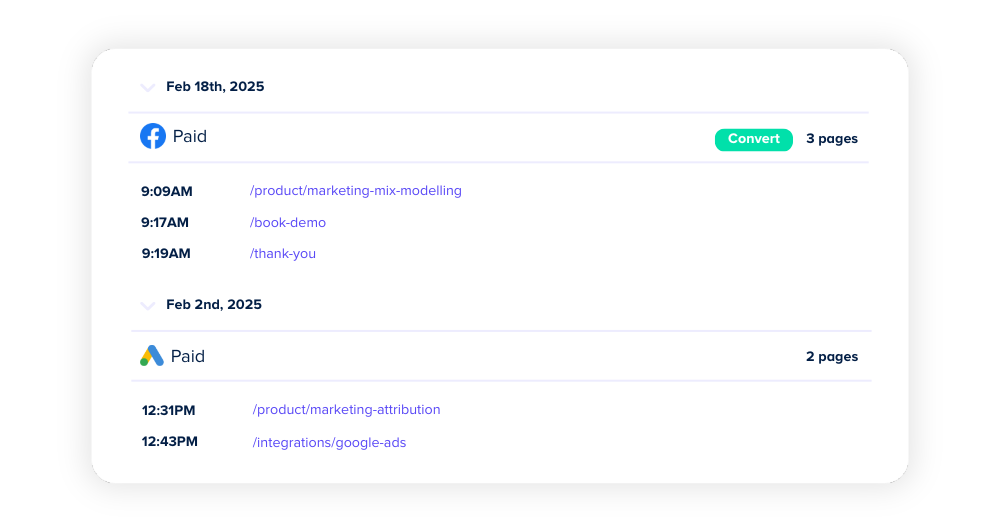The width and height of the screenshot is (1000, 532).
Task: Click the 9:17AM timestamp
Action: (165, 222)
